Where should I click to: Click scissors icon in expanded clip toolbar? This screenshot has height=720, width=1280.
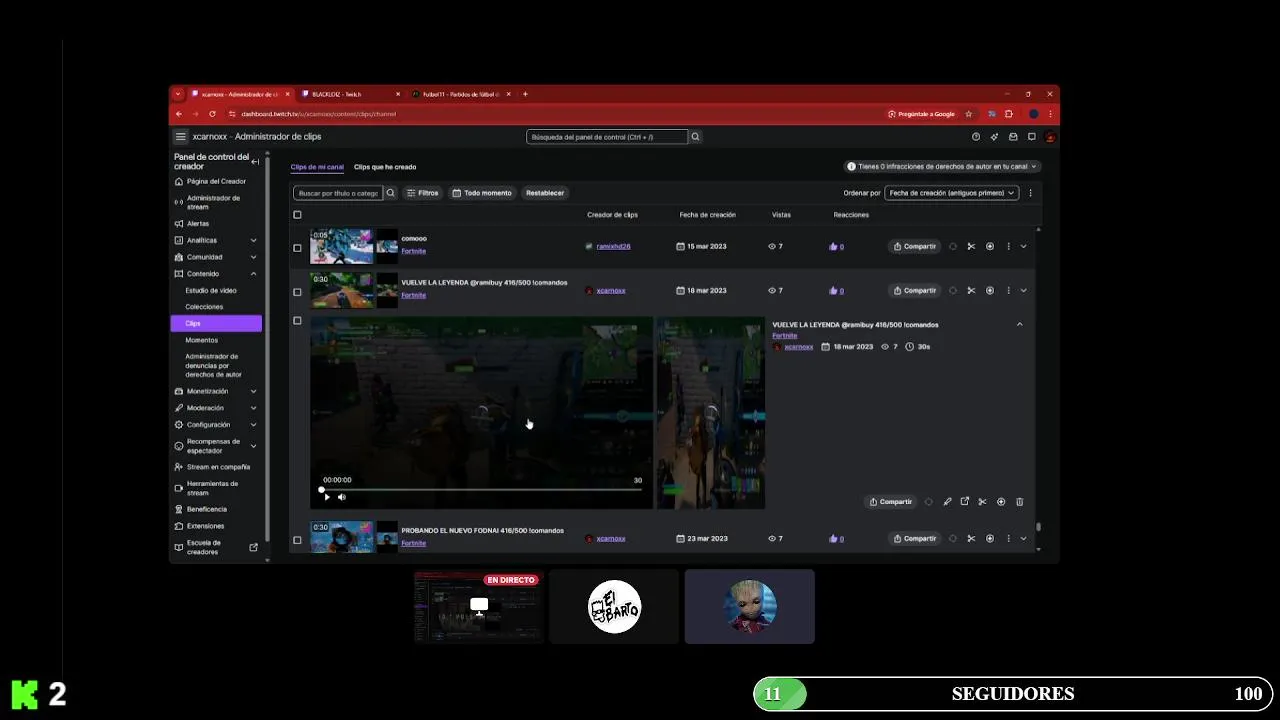coord(983,502)
